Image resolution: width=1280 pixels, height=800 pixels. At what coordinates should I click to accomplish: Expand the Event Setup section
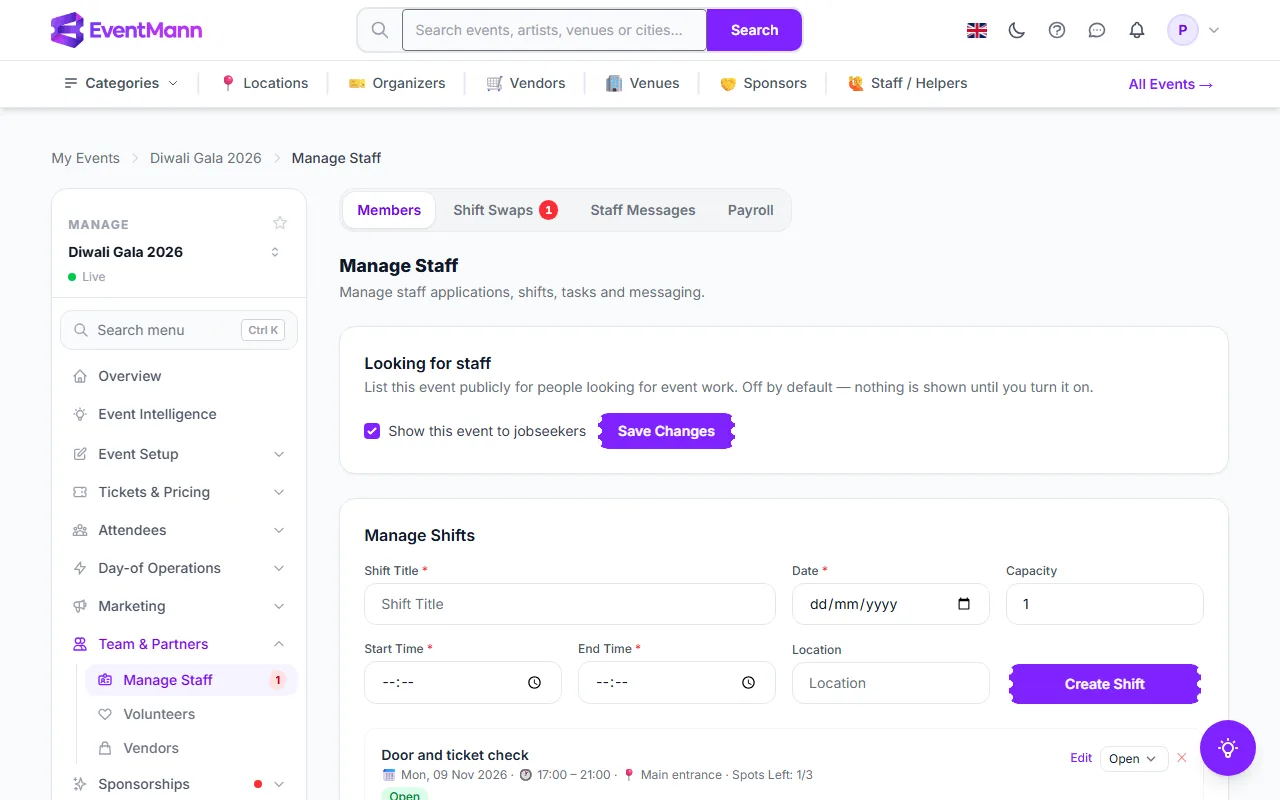coord(179,454)
